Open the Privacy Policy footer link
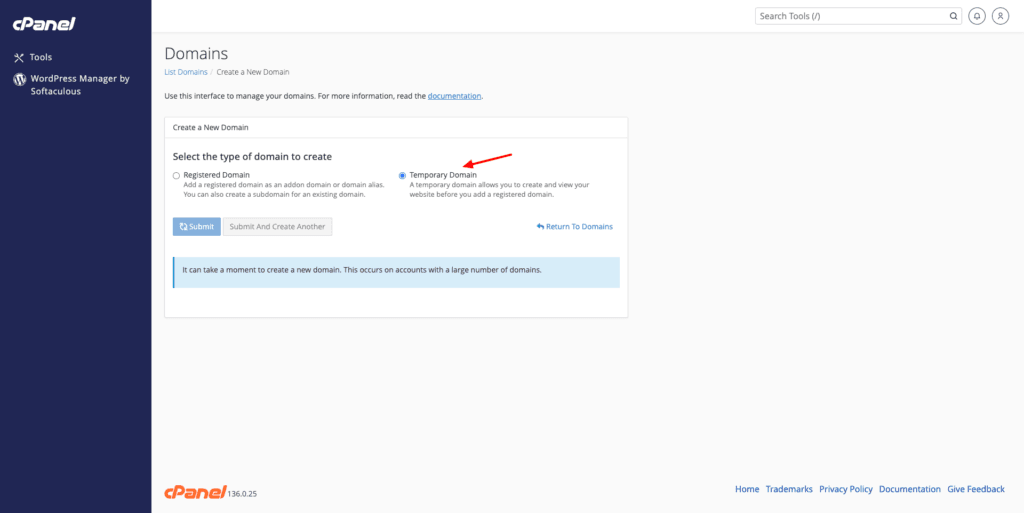1024x513 pixels. click(x=846, y=489)
